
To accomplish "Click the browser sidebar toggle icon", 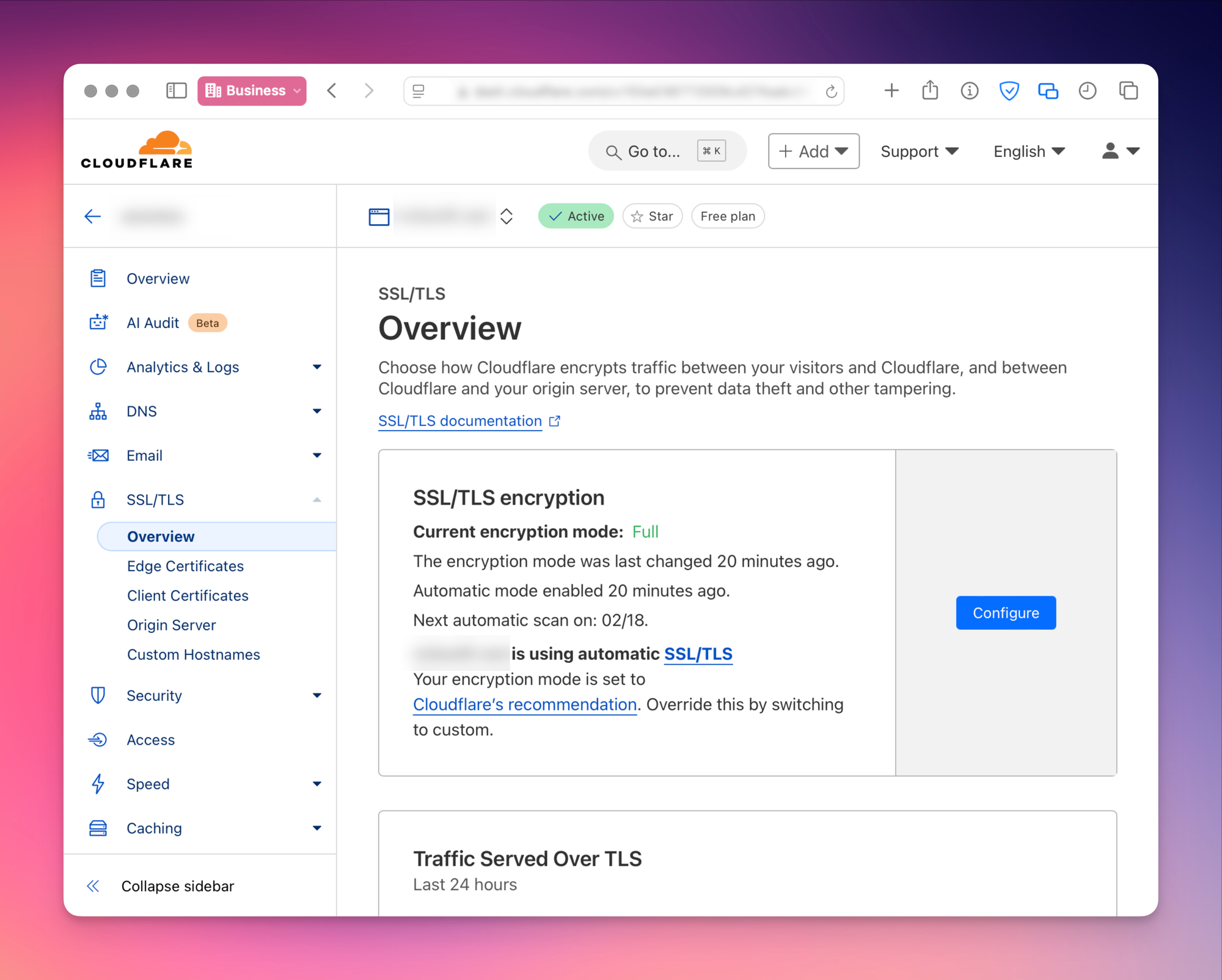I will [x=176, y=91].
